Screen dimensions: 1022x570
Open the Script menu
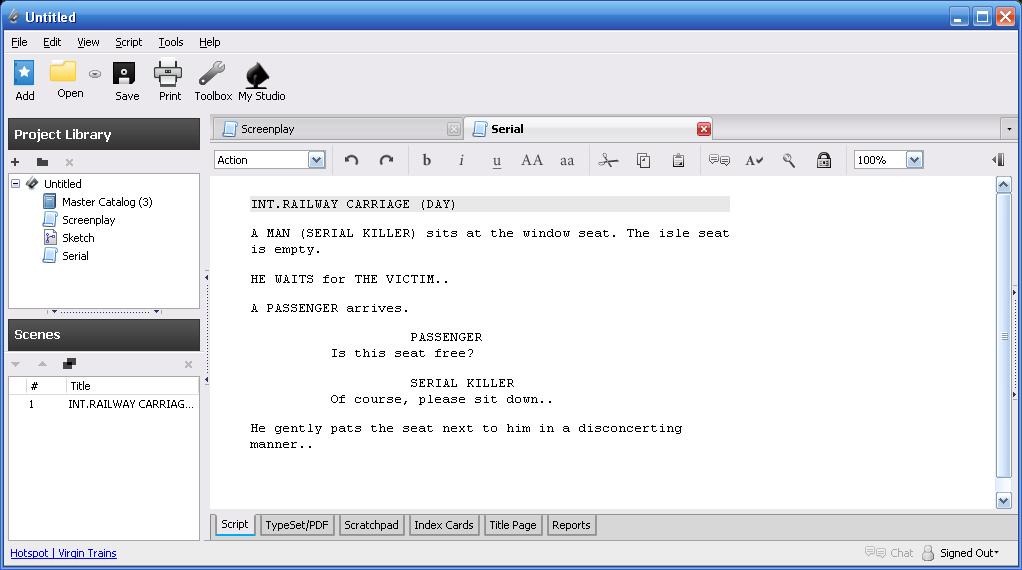coord(128,42)
